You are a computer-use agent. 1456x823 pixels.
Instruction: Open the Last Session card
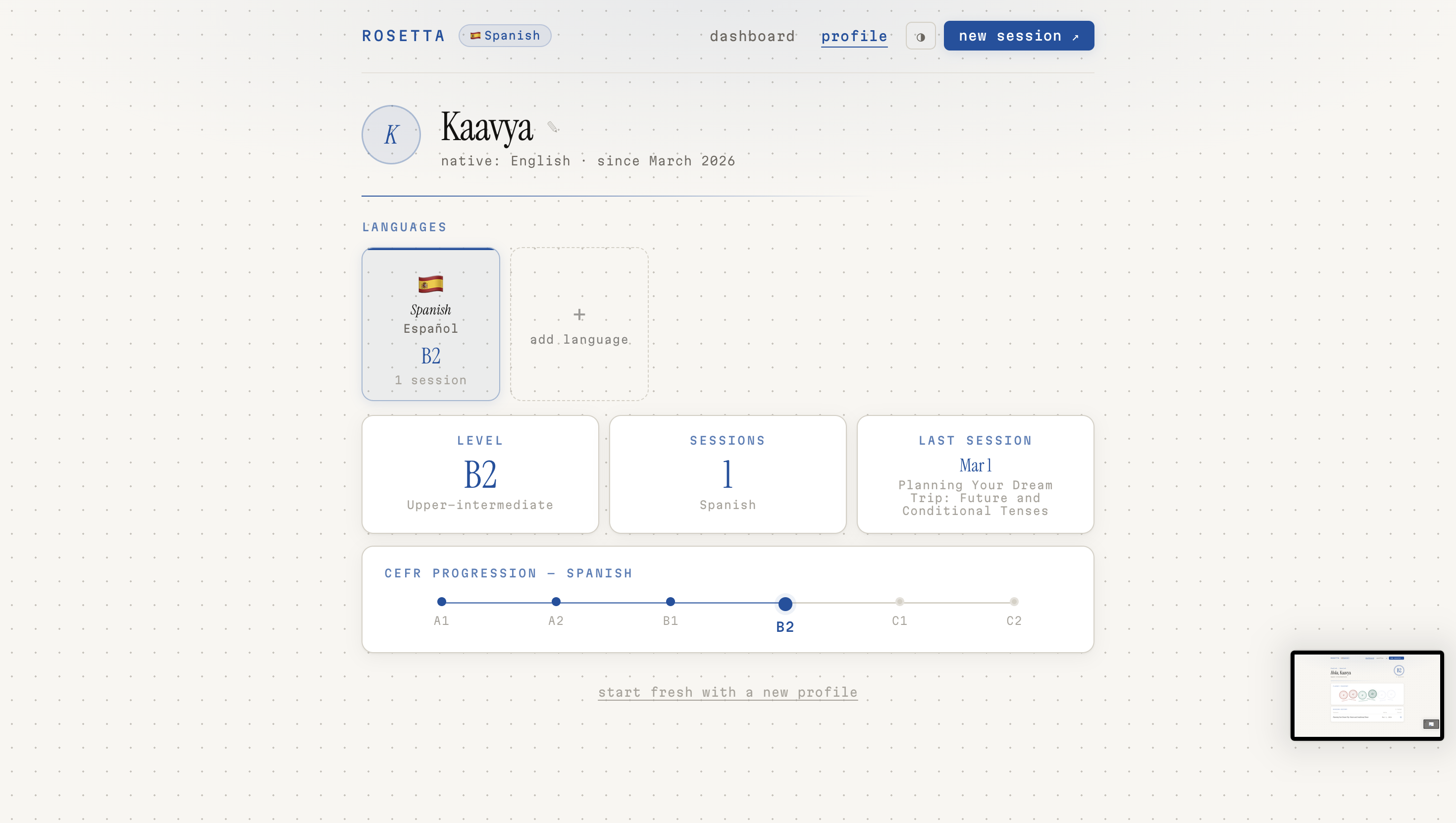pyautogui.click(x=975, y=475)
